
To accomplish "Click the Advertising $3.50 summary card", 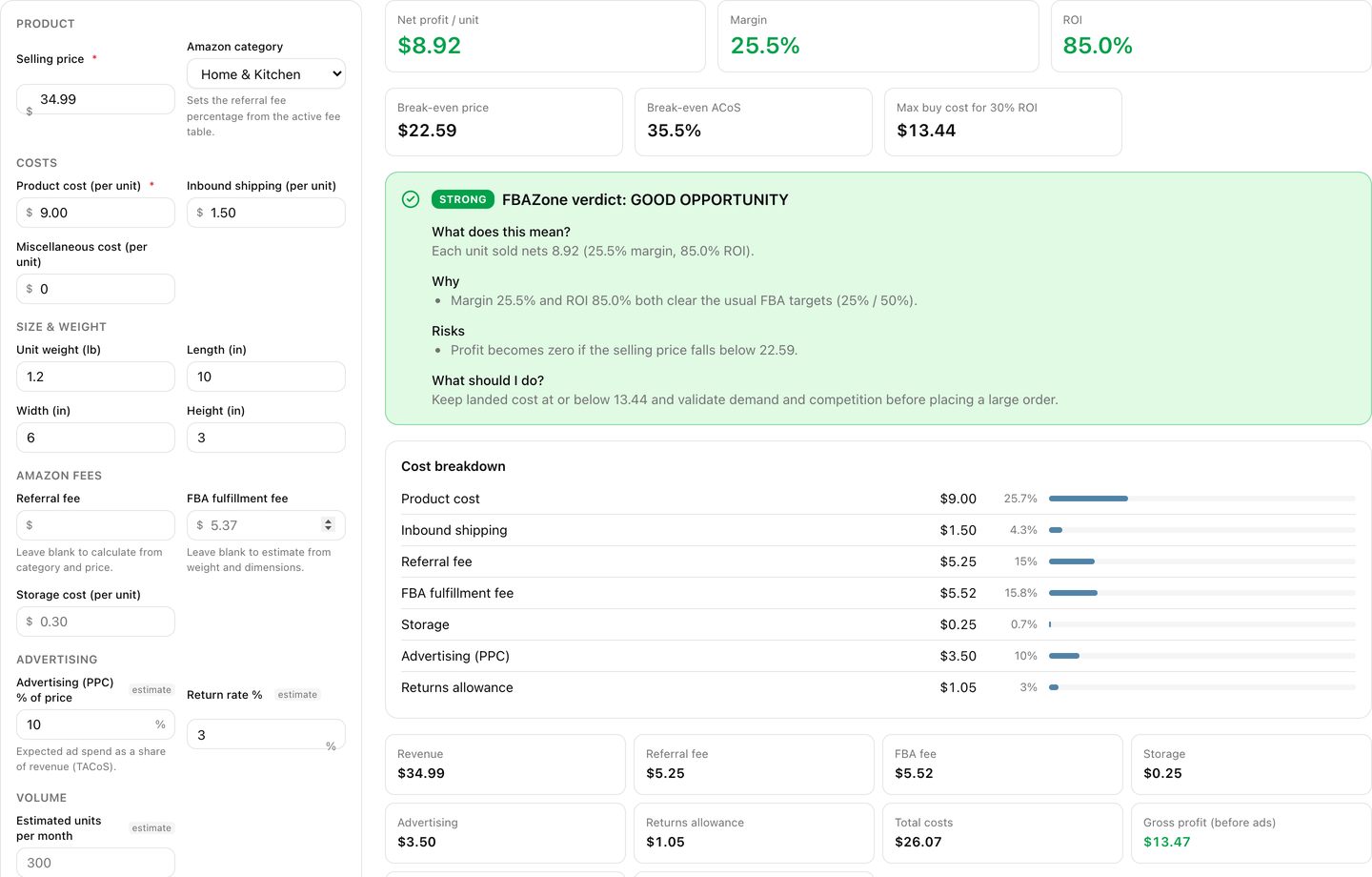I will point(505,833).
